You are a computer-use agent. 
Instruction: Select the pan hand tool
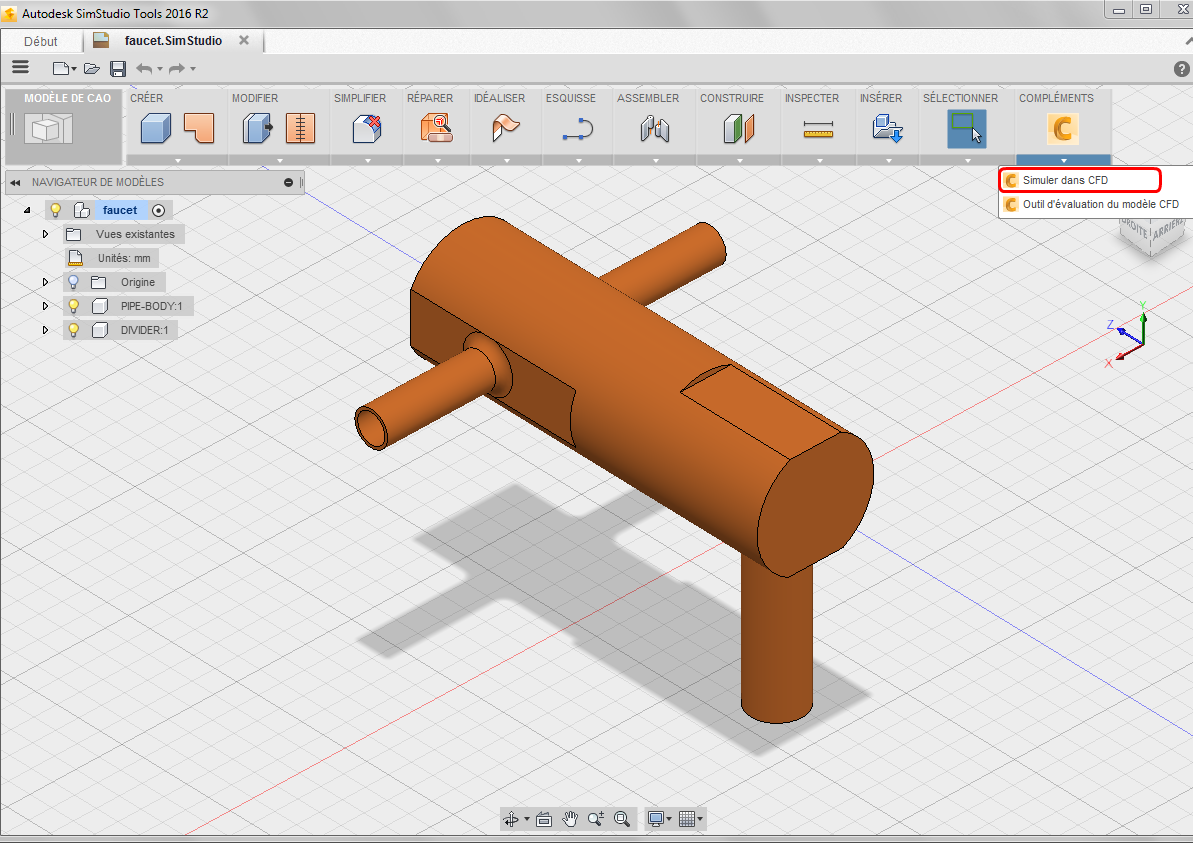pos(570,819)
